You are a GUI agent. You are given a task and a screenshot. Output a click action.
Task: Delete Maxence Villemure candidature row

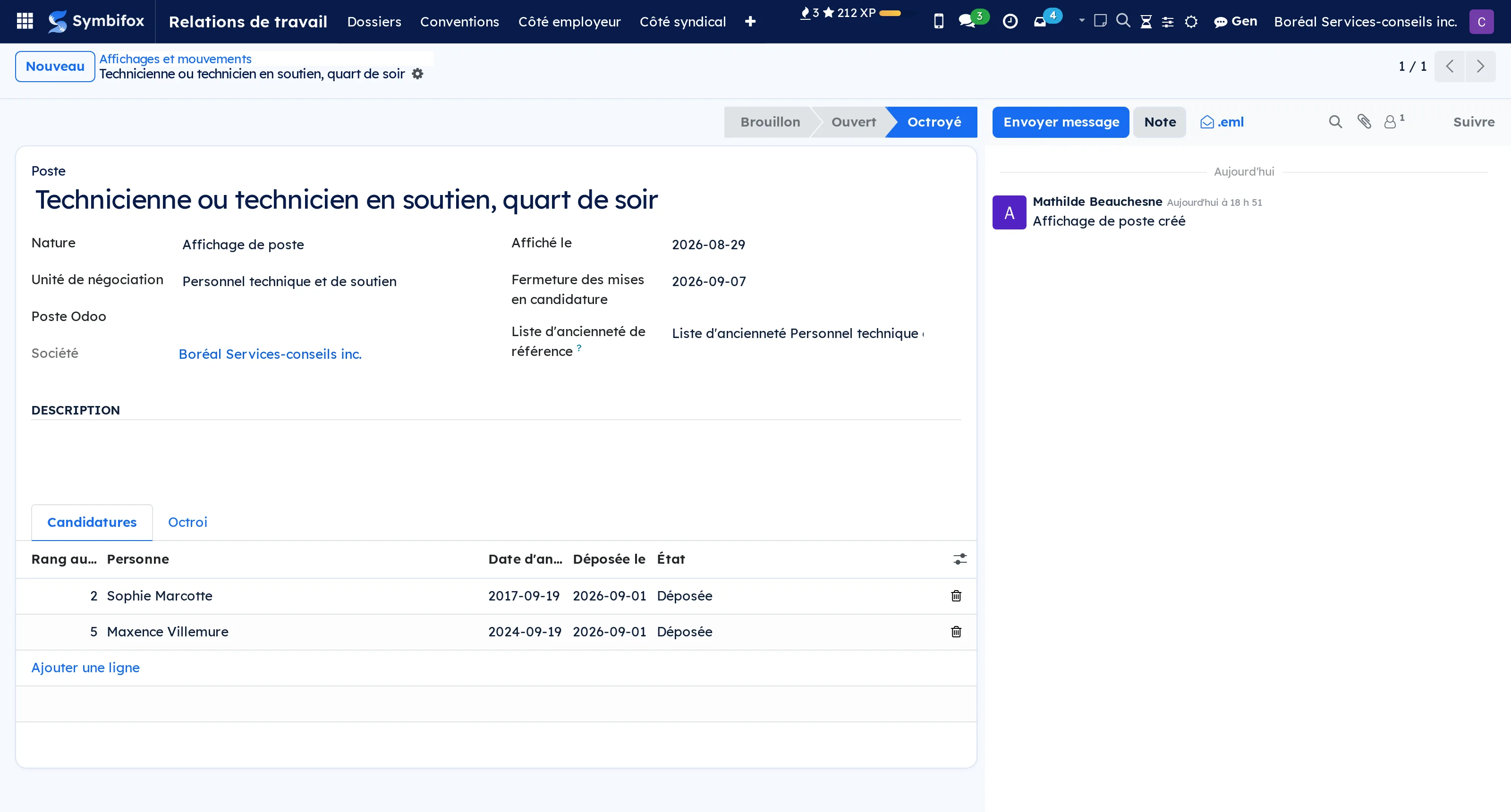pyautogui.click(x=956, y=632)
